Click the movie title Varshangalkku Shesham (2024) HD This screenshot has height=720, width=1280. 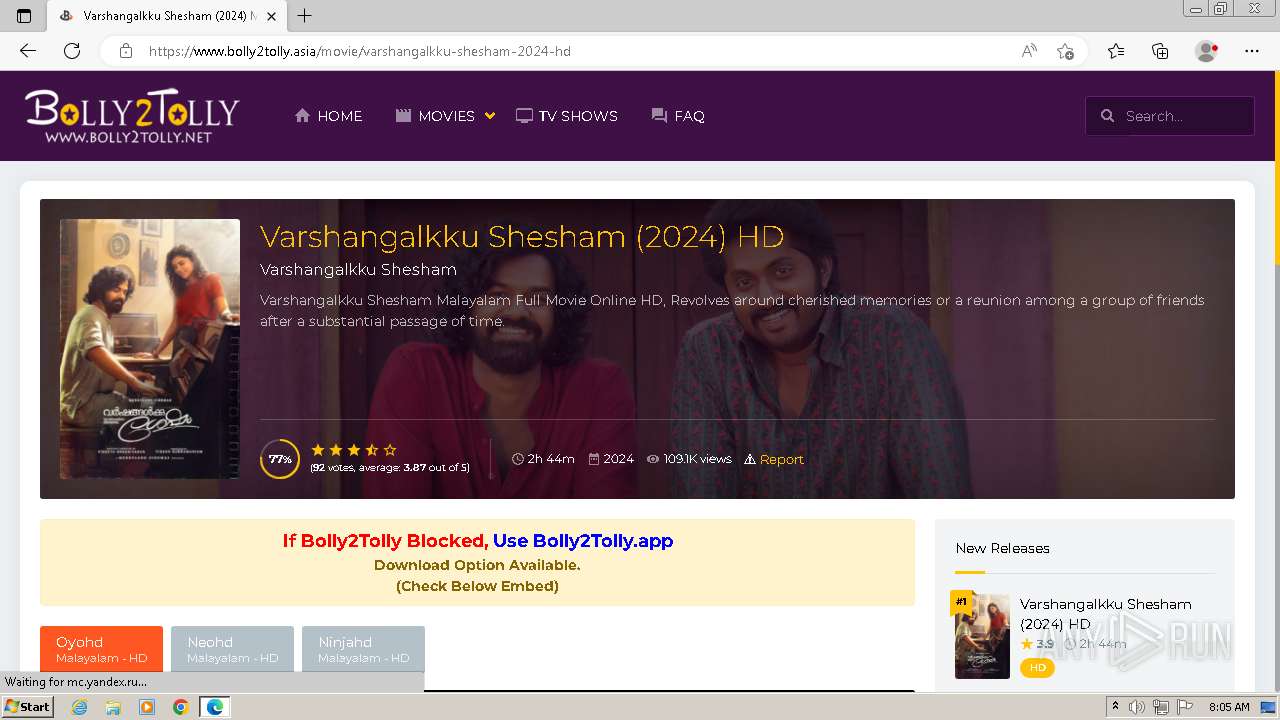coord(522,237)
